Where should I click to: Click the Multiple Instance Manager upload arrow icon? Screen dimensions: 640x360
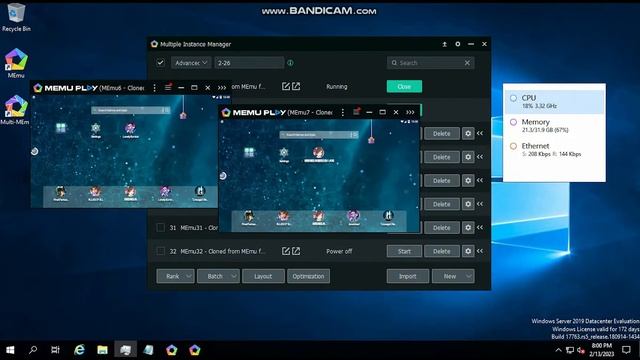coord(444,44)
